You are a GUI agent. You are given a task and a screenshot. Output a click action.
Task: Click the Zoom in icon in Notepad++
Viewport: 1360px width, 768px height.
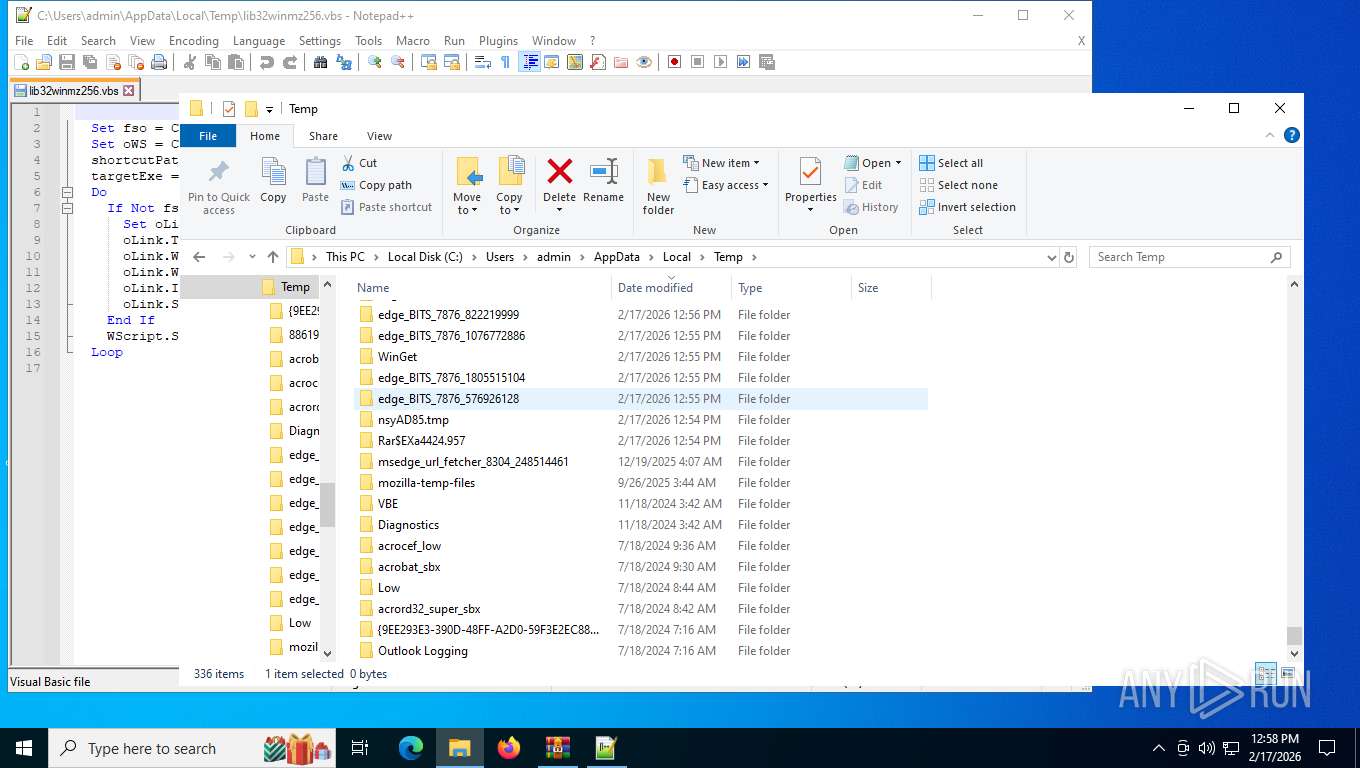click(x=374, y=62)
